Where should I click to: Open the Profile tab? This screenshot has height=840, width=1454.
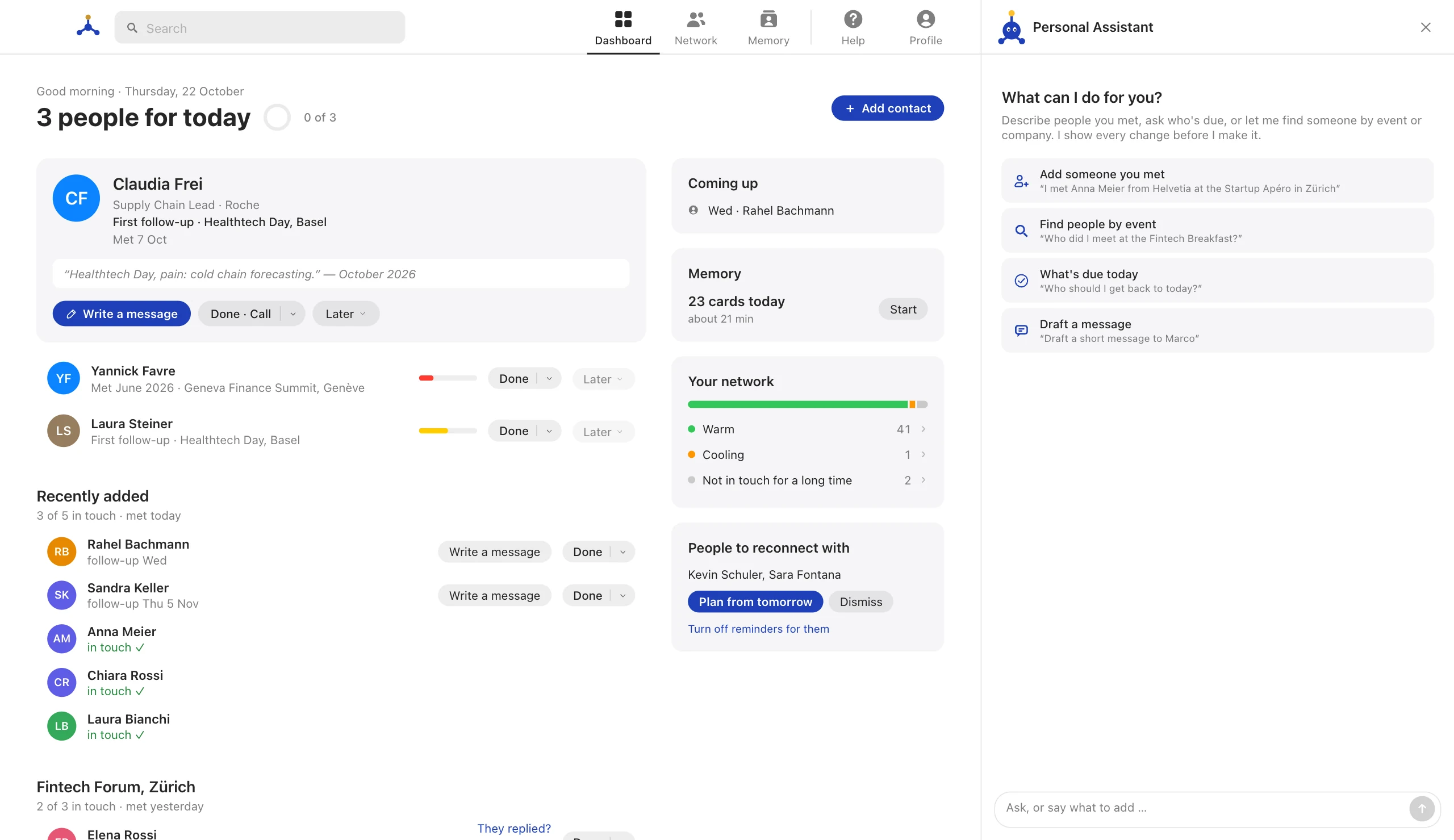click(925, 28)
